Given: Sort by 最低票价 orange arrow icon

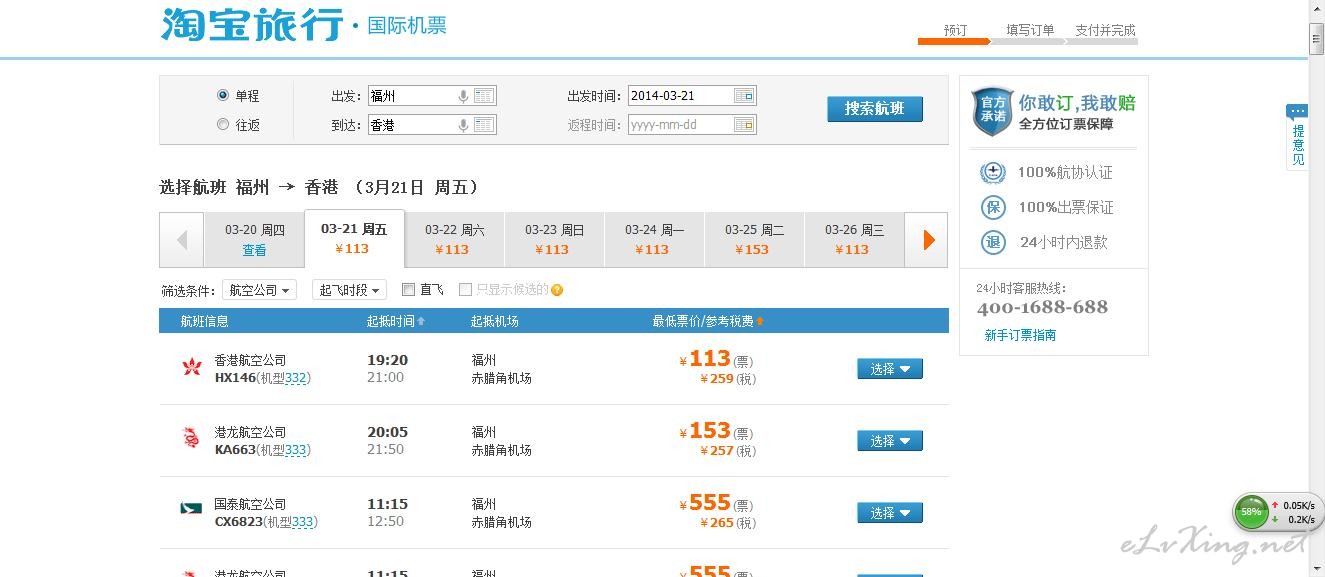Looking at the screenshot, I should click(760, 321).
